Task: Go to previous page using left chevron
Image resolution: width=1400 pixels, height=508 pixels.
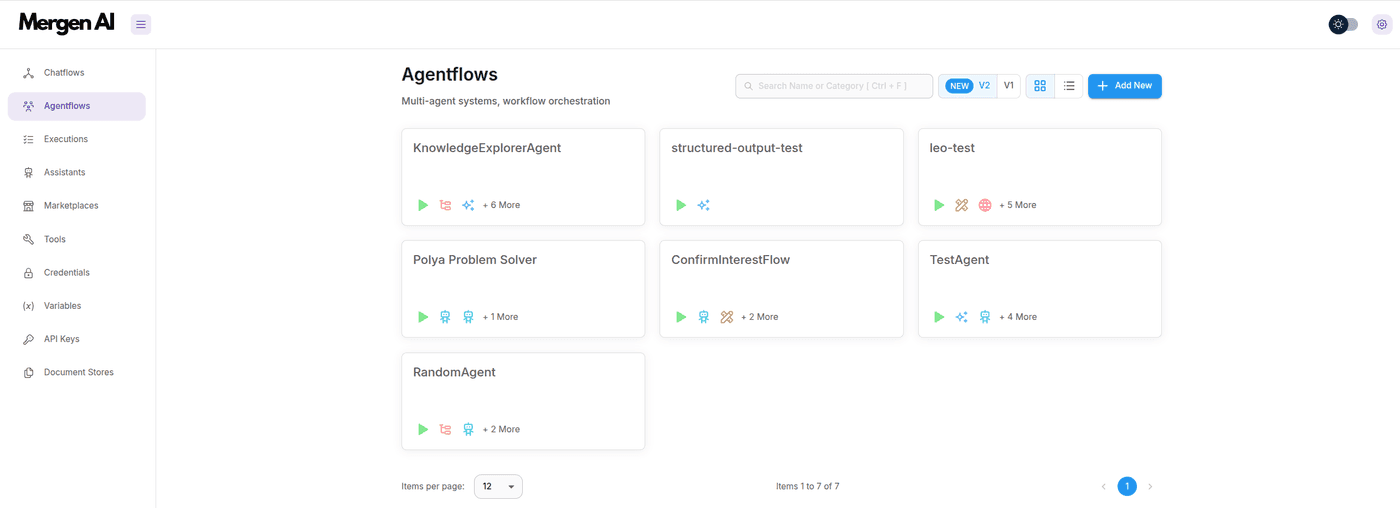Action: click(x=1104, y=487)
